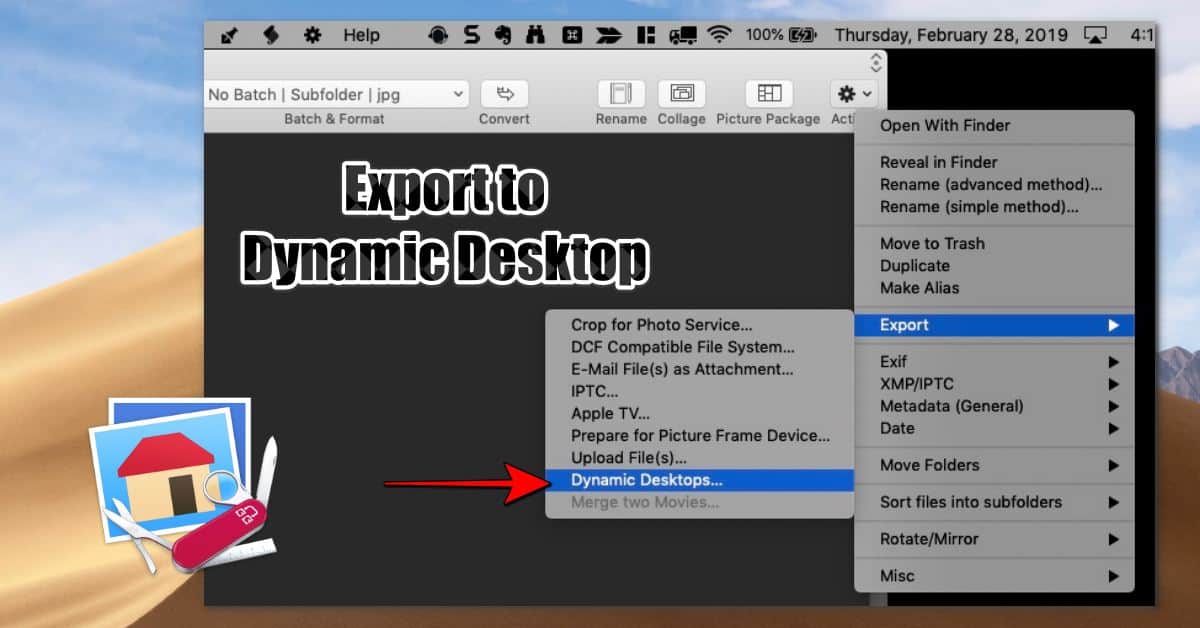The image size is (1200, 628).
Task: Expand the XMP/IPTC submenu
Action: pos(994,384)
